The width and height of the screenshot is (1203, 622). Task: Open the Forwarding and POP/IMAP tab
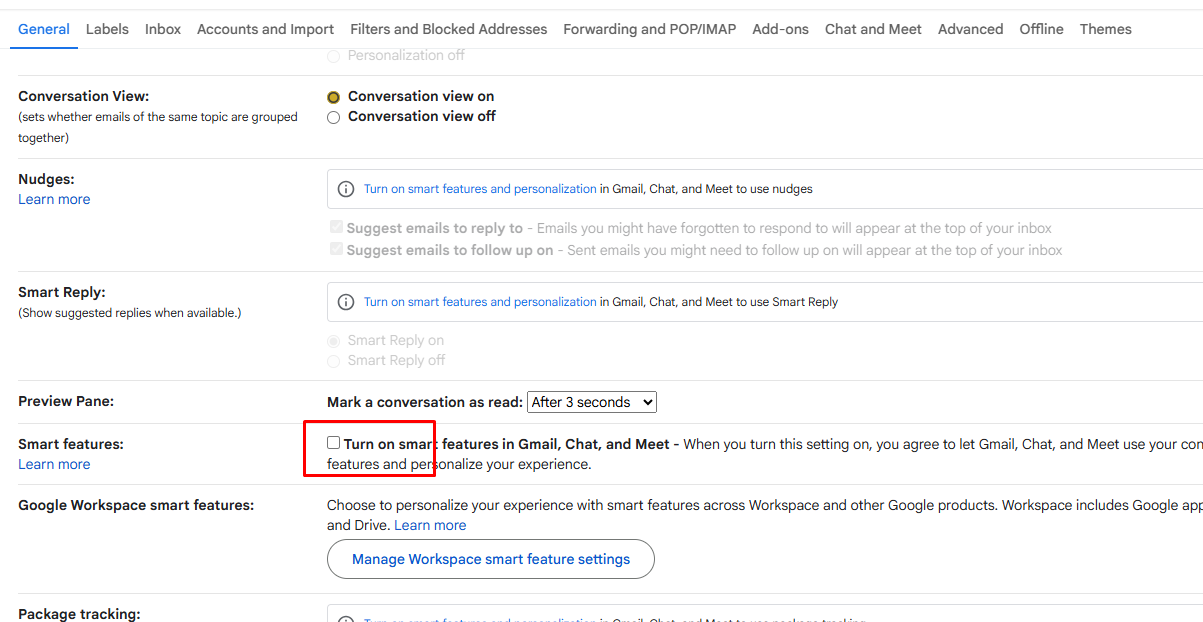(649, 29)
